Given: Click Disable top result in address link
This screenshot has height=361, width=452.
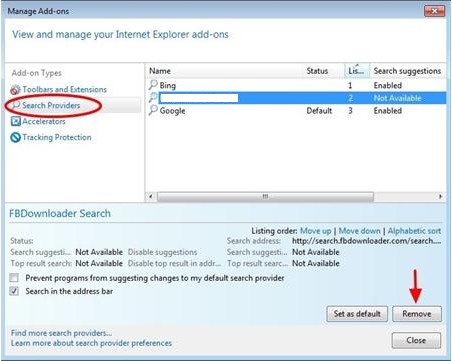Looking at the screenshot, I should click(174, 263).
